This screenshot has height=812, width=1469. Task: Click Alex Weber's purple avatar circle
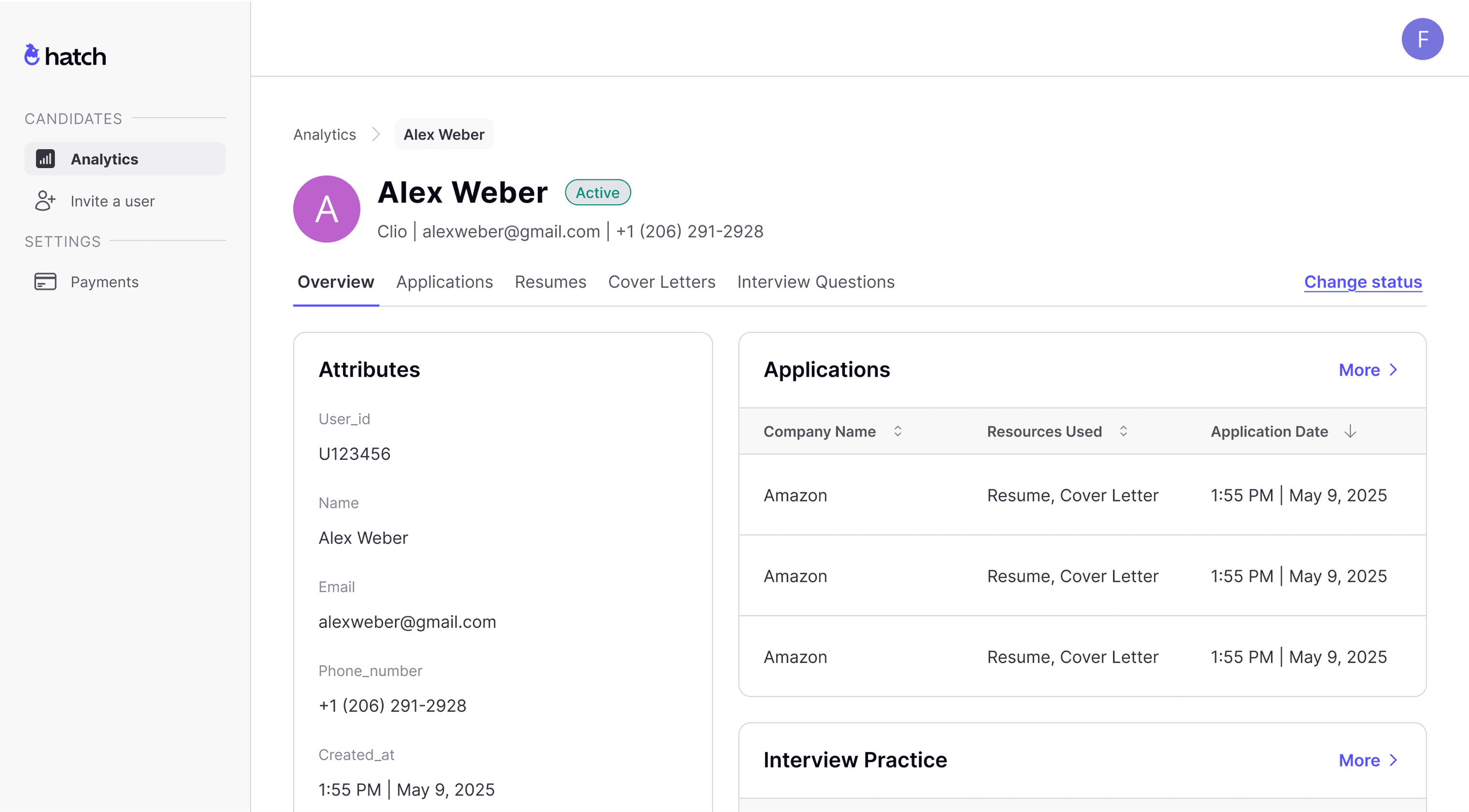point(326,209)
